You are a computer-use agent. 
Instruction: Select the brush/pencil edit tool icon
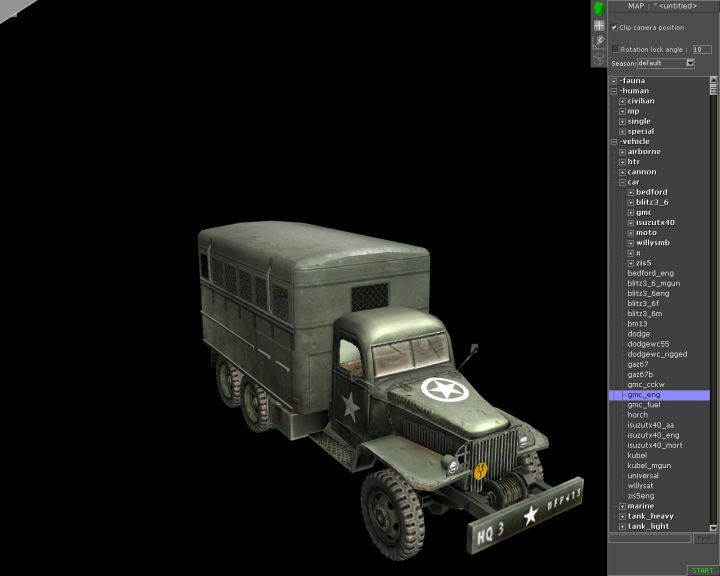coord(598,41)
